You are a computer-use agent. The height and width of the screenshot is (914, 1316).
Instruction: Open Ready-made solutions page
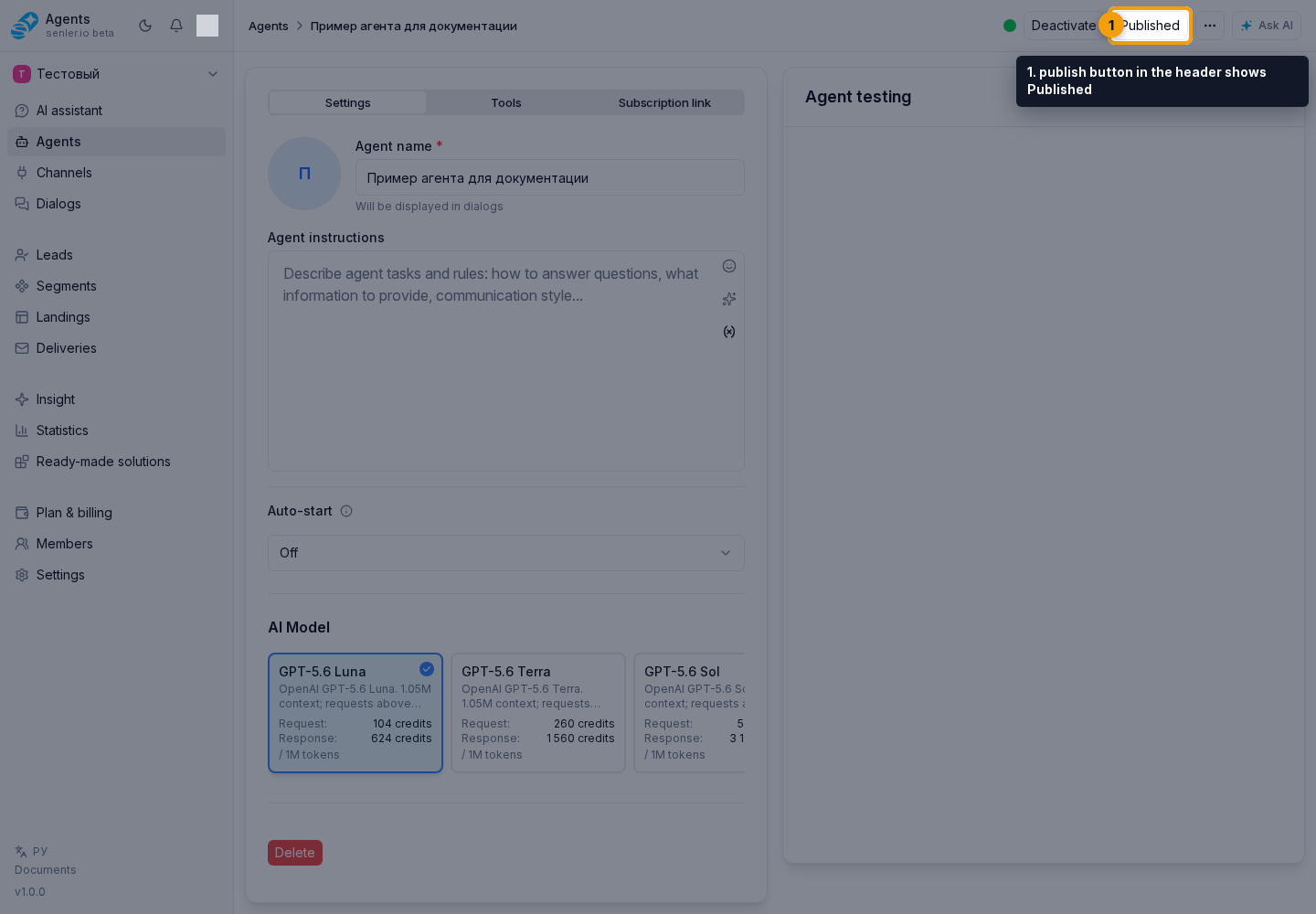[116, 462]
